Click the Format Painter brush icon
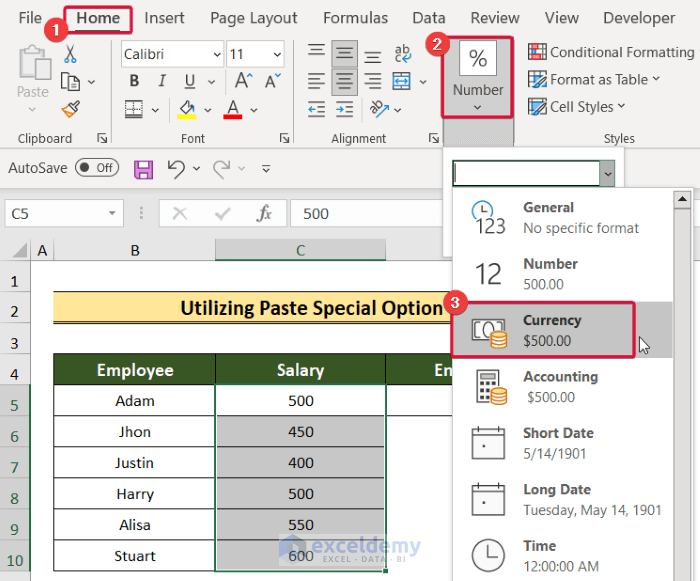 pyautogui.click(x=70, y=109)
